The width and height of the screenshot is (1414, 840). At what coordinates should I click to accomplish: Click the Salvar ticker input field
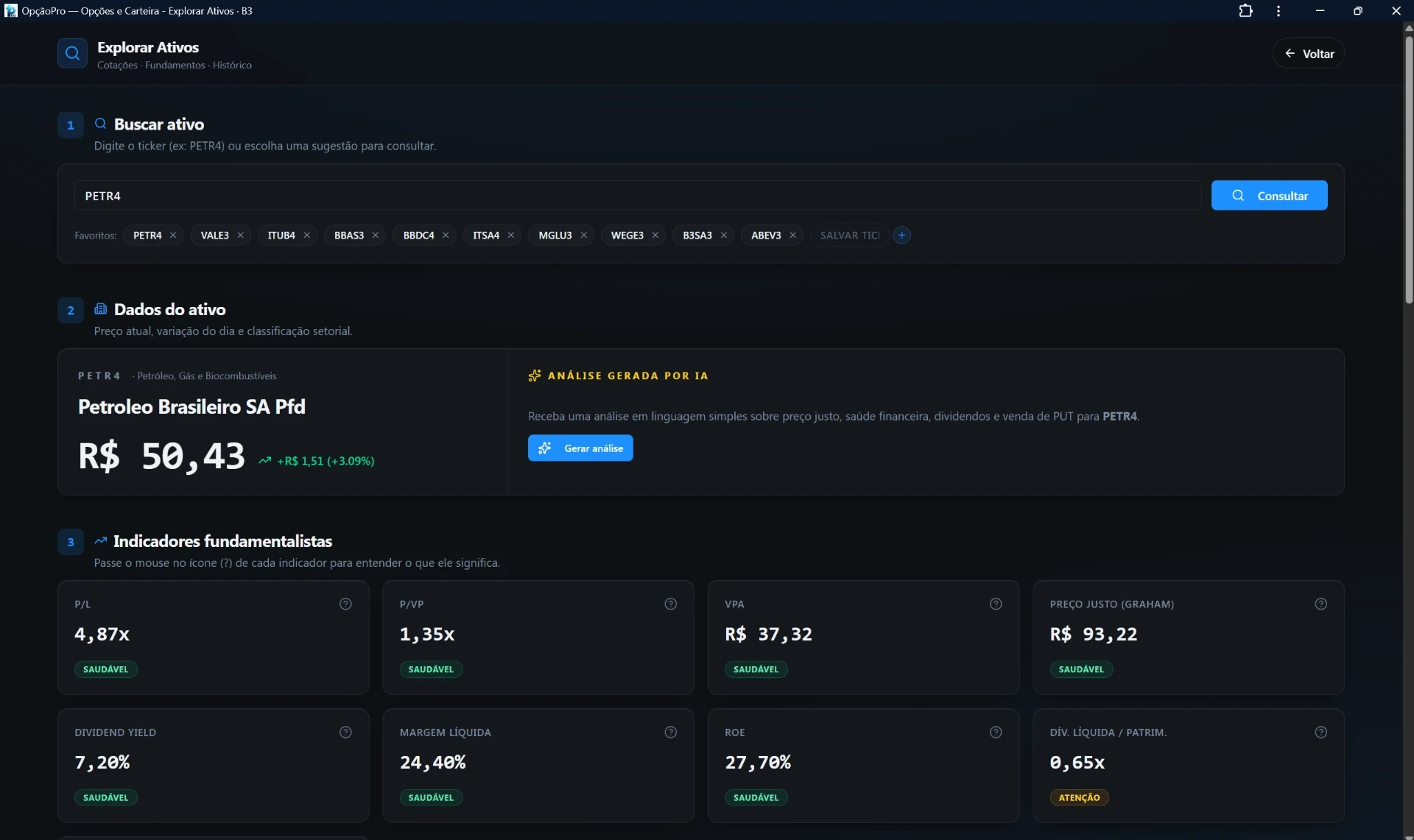[x=849, y=236]
